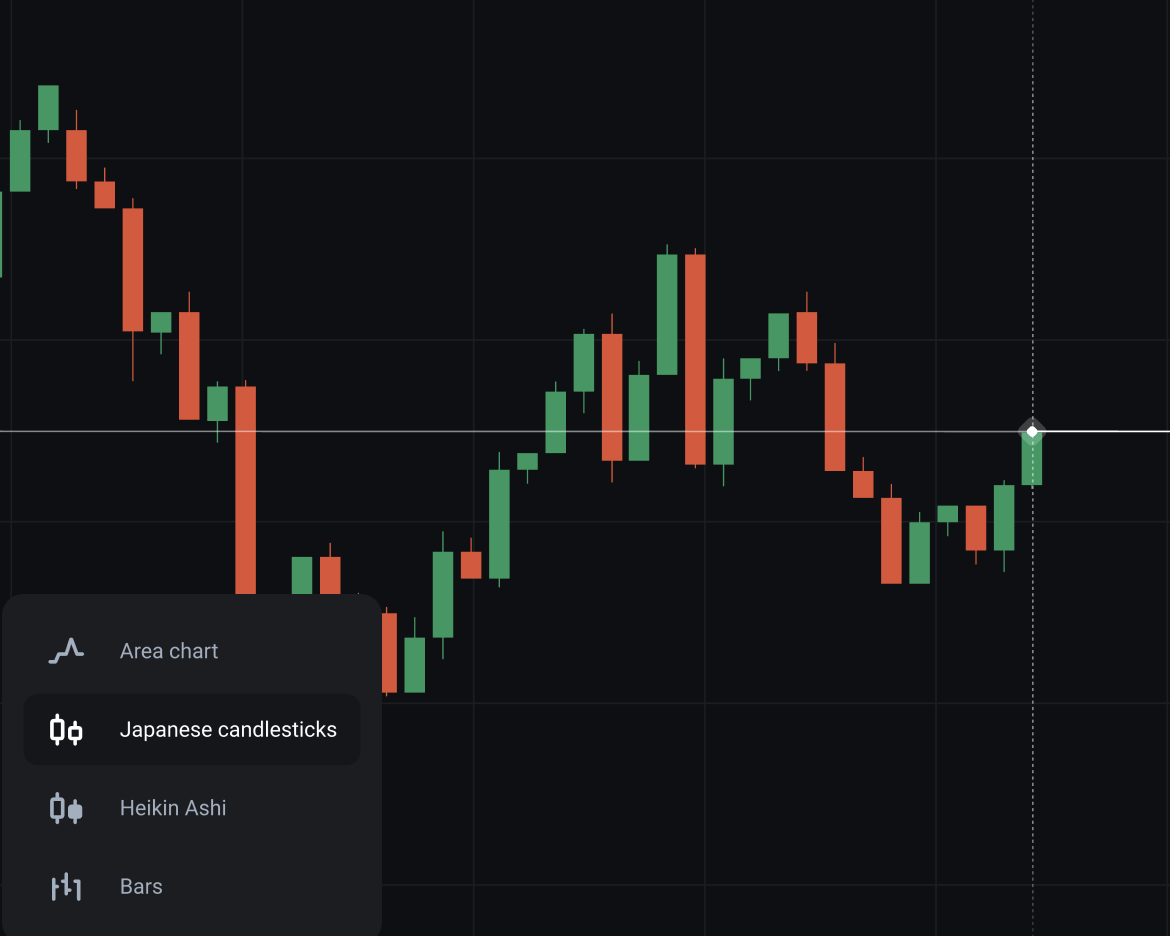Click the Japanese candlesticks icon
1170x936 pixels.
coord(66,731)
